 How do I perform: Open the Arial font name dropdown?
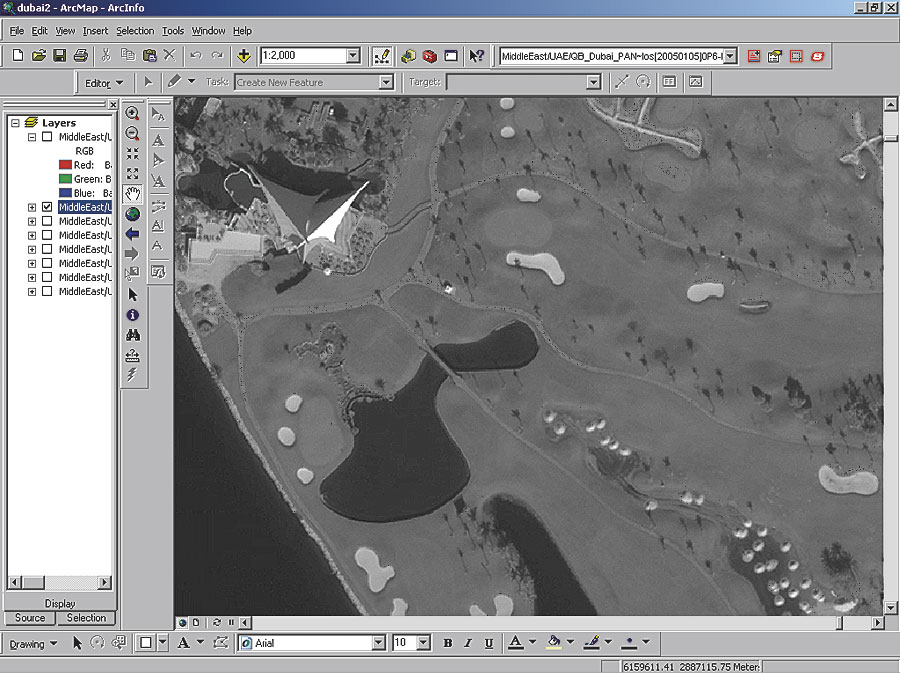pyautogui.click(x=378, y=643)
